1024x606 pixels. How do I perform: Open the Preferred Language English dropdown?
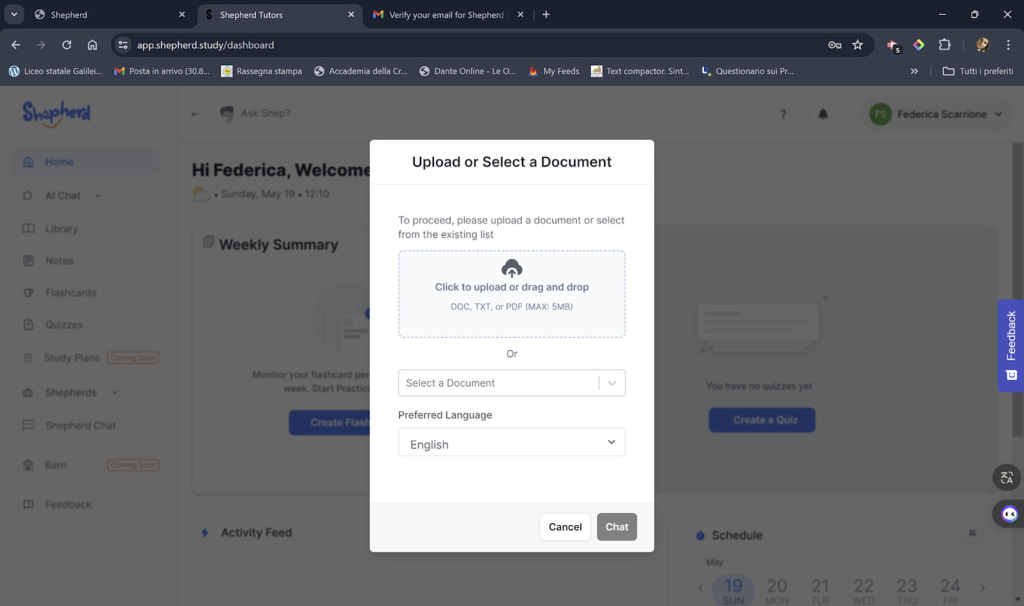pyautogui.click(x=511, y=443)
